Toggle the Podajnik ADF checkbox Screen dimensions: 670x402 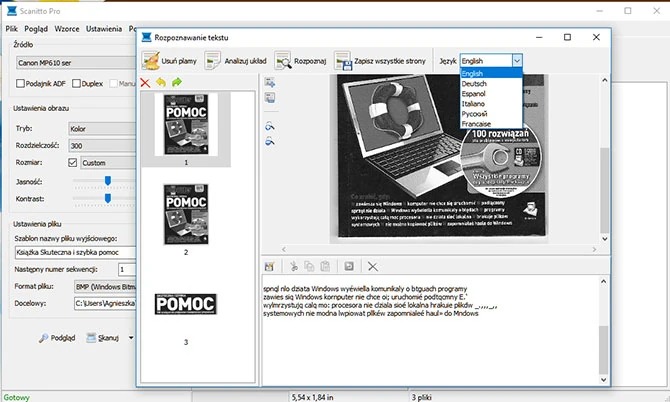click(20, 83)
